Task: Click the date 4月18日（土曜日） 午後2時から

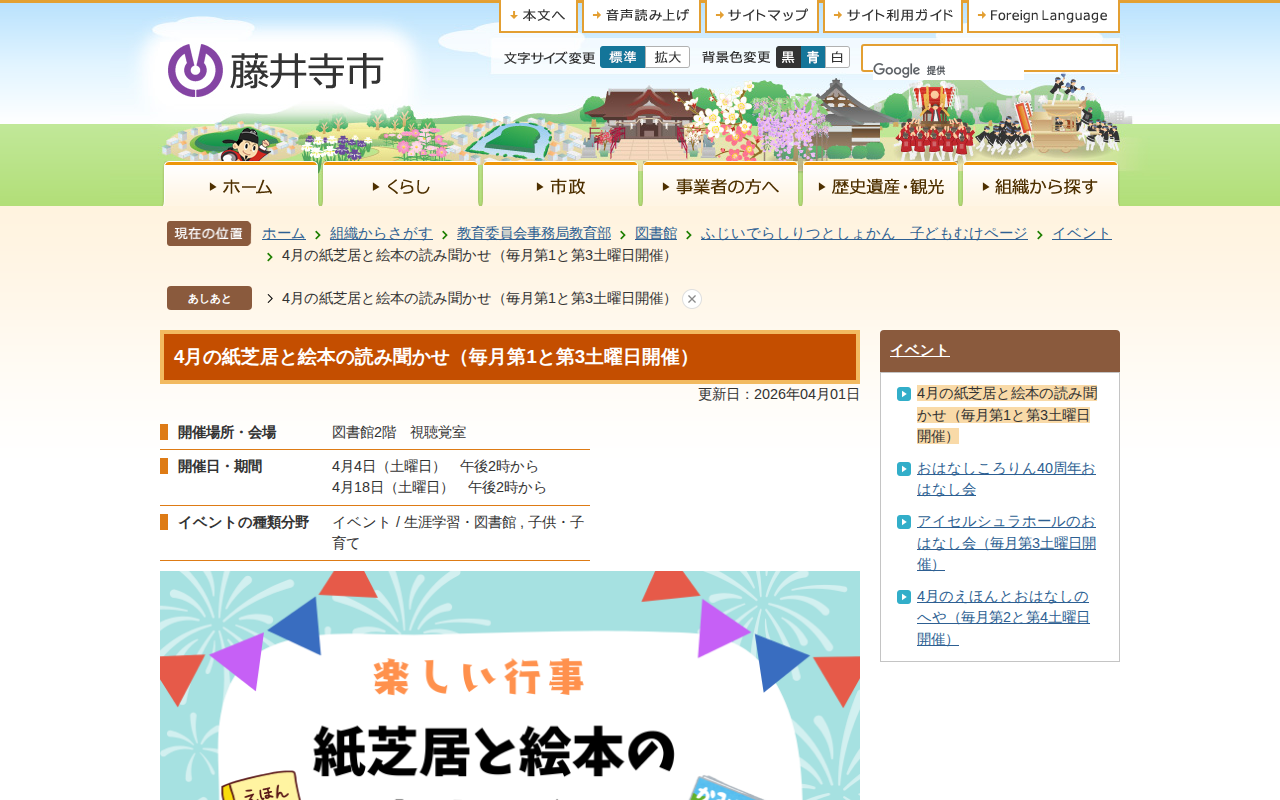Action: click(x=439, y=487)
